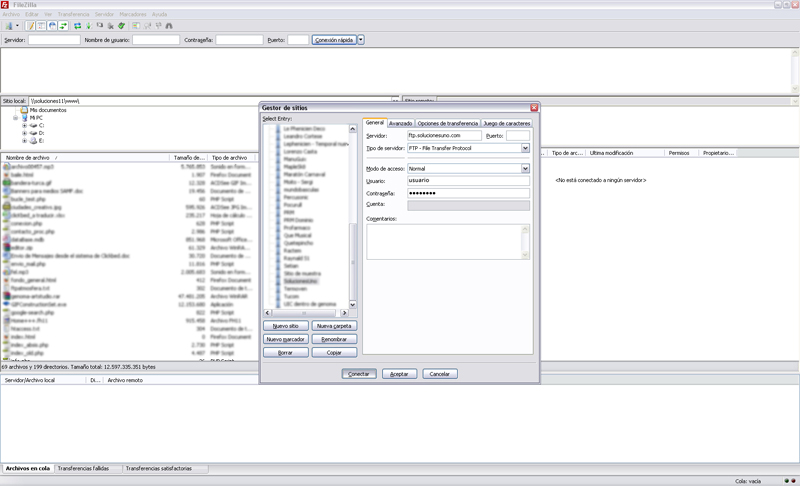Image resolution: width=800 pixels, height=486 pixels.
Task: Open the Archivo menu
Action: pyautogui.click(x=11, y=14)
